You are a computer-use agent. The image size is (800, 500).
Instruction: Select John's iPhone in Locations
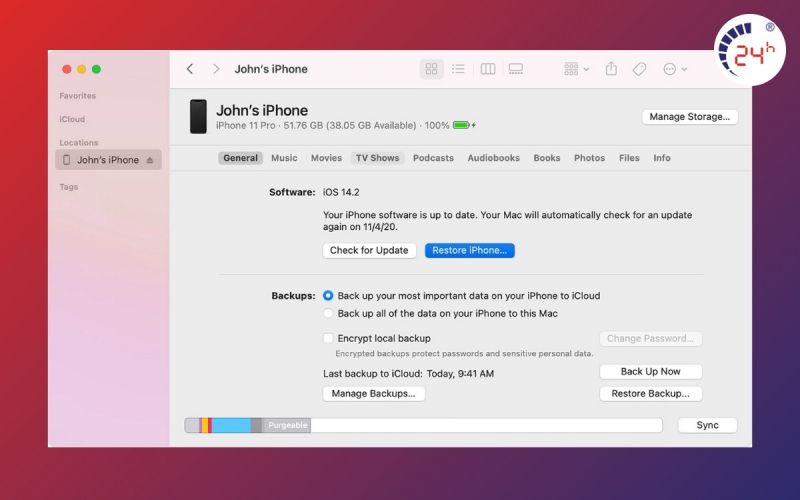[x=108, y=160]
